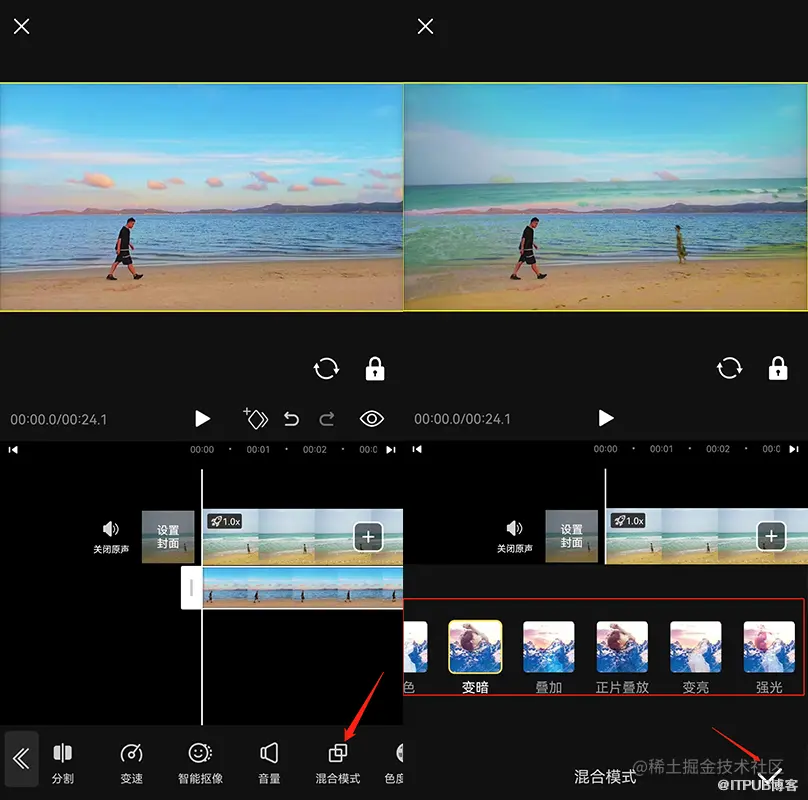Image resolution: width=808 pixels, height=800 pixels.
Task: Tap the right timecode 00:00.0/00:24.1
Action: tap(462, 419)
